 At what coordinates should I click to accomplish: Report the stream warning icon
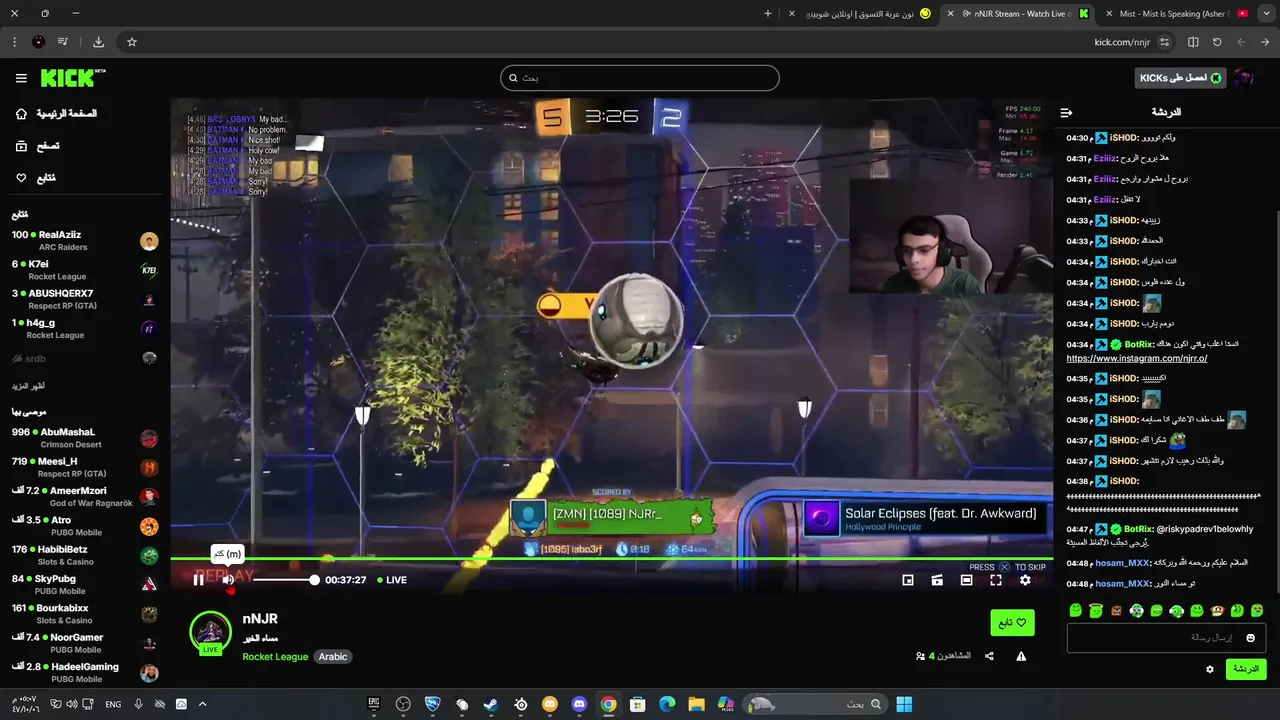coord(1021,656)
